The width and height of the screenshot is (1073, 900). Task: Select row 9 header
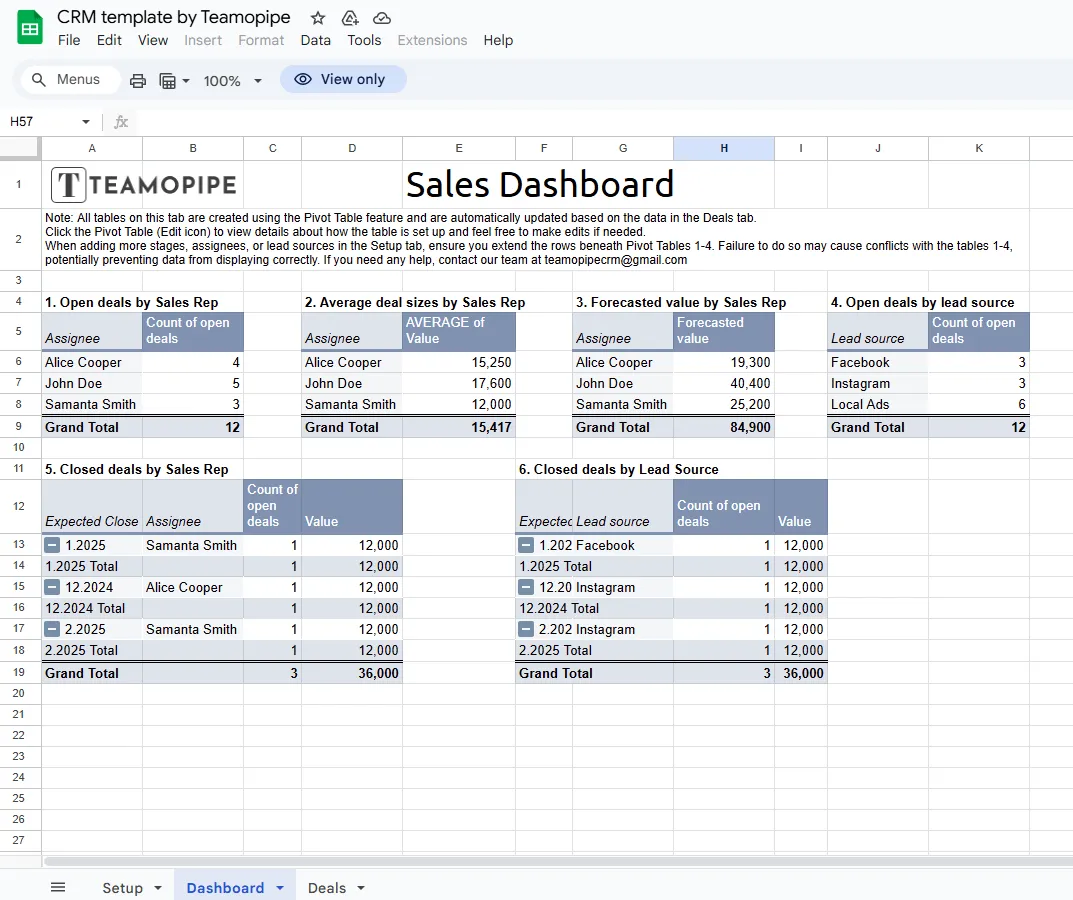pyautogui.click(x=19, y=426)
